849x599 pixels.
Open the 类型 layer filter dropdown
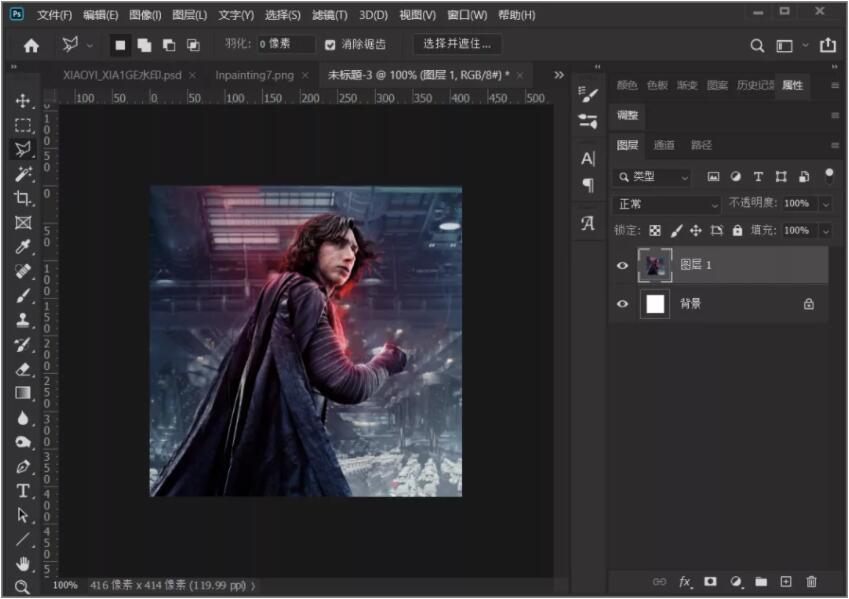[653, 177]
